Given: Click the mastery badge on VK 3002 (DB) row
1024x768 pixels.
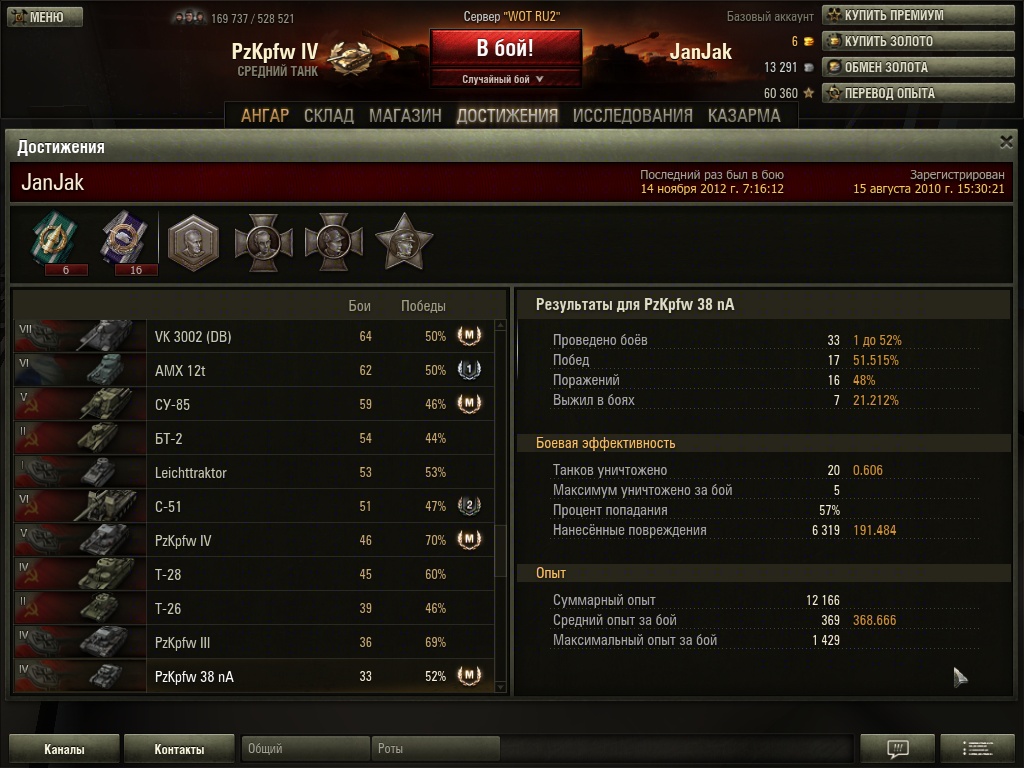Looking at the screenshot, I should [x=469, y=336].
